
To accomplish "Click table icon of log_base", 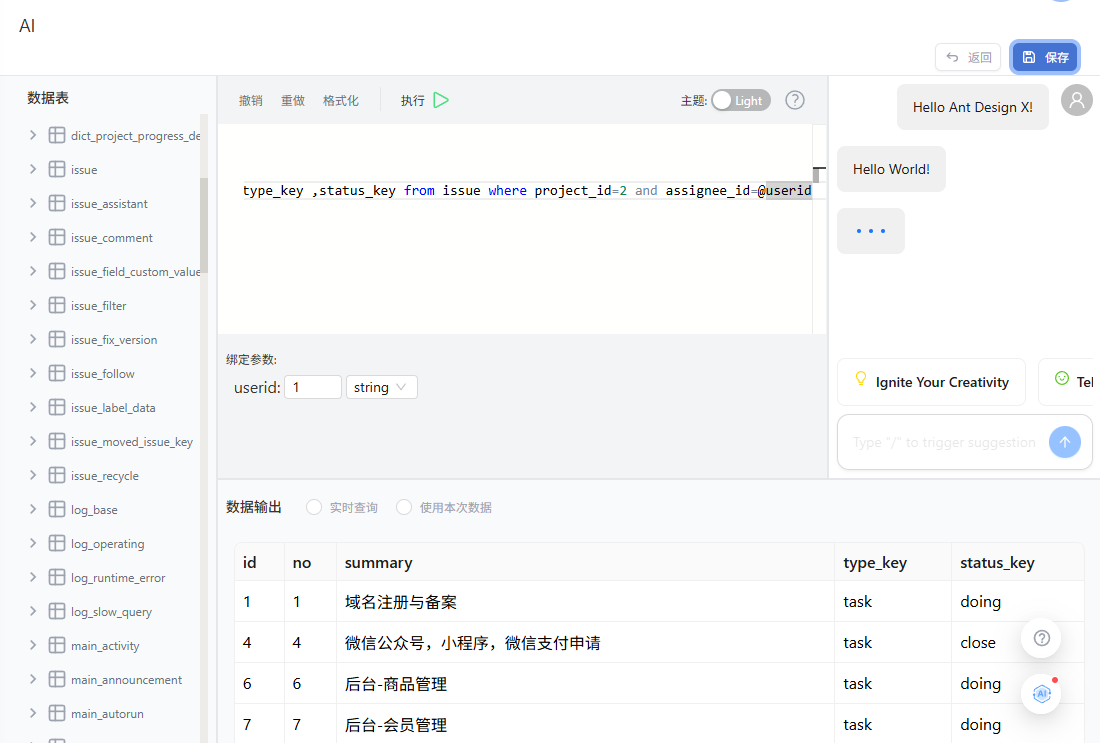I will pyautogui.click(x=57, y=509).
